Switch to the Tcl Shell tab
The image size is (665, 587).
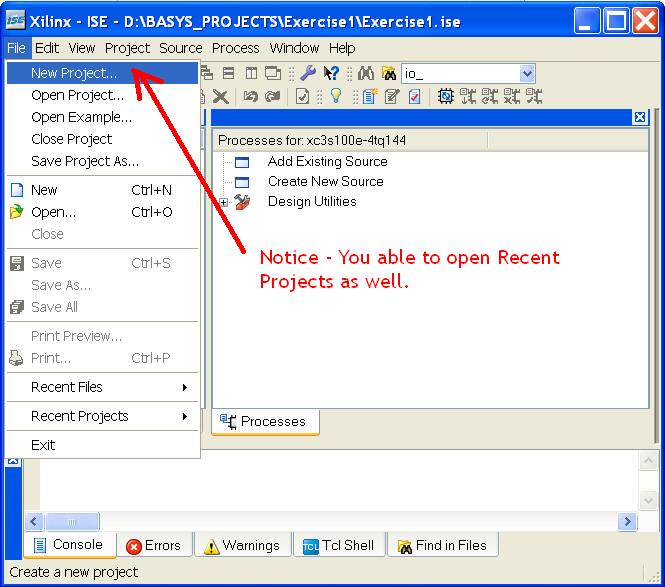pyautogui.click(x=339, y=545)
